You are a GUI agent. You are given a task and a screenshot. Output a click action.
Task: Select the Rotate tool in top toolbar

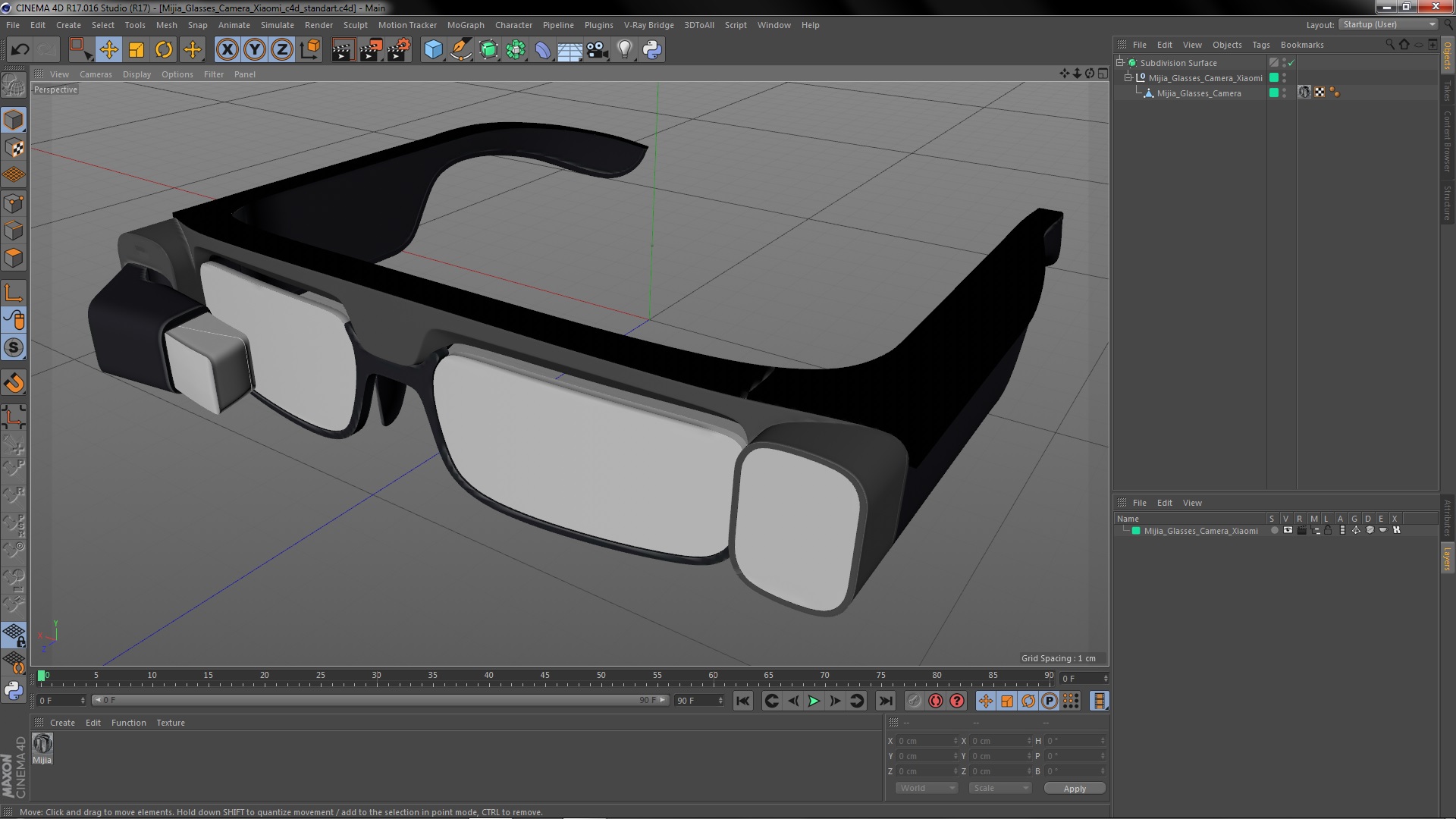pos(164,50)
